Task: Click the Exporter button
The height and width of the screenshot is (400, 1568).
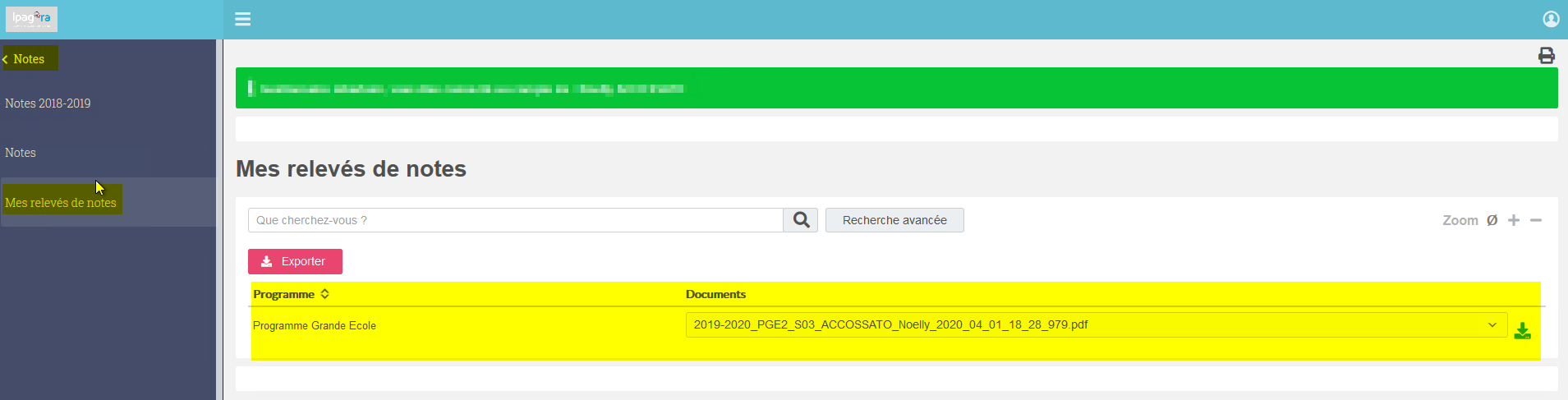Action: tap(295, 261)
